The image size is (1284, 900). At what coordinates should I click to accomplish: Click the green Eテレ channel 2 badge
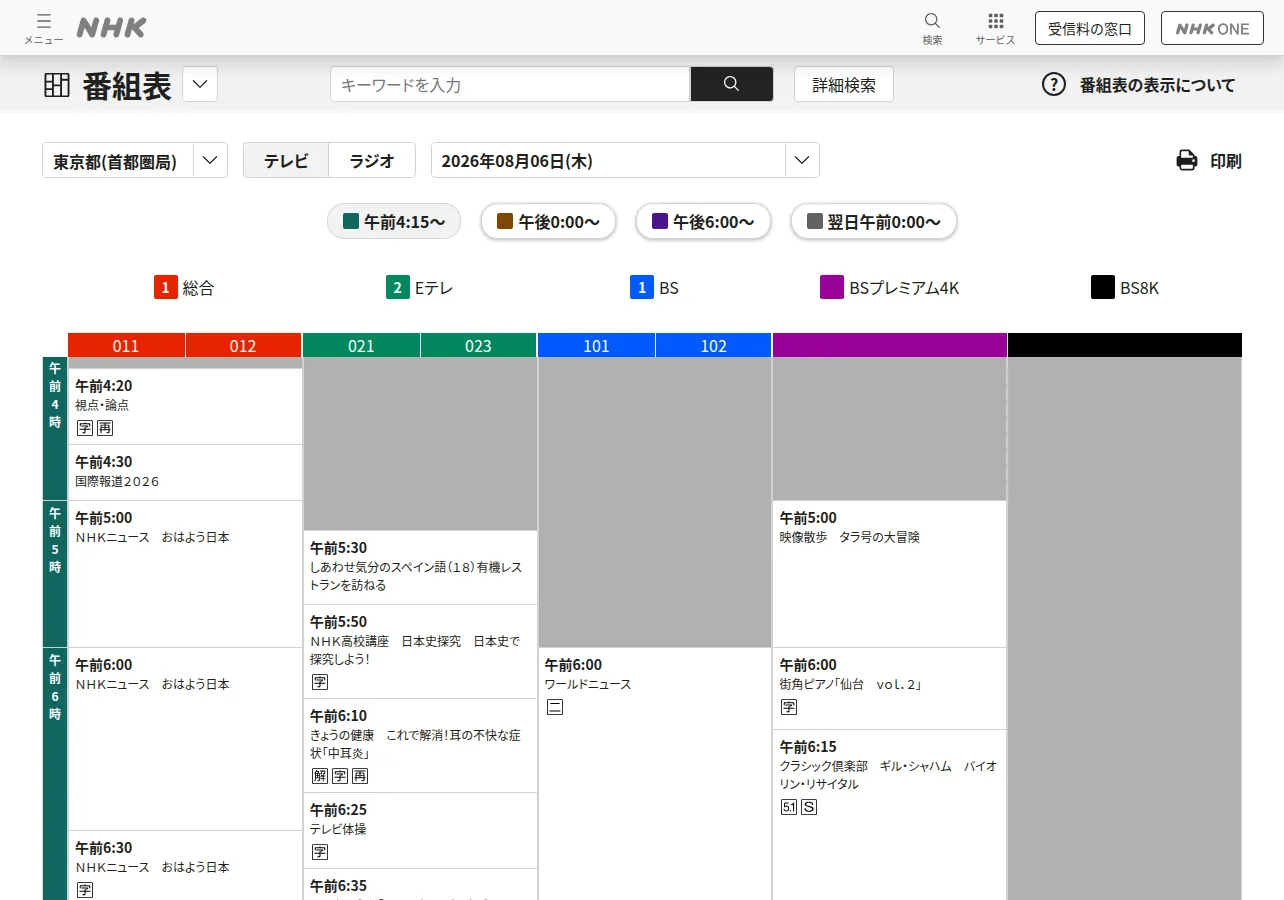tap(397, 288)
